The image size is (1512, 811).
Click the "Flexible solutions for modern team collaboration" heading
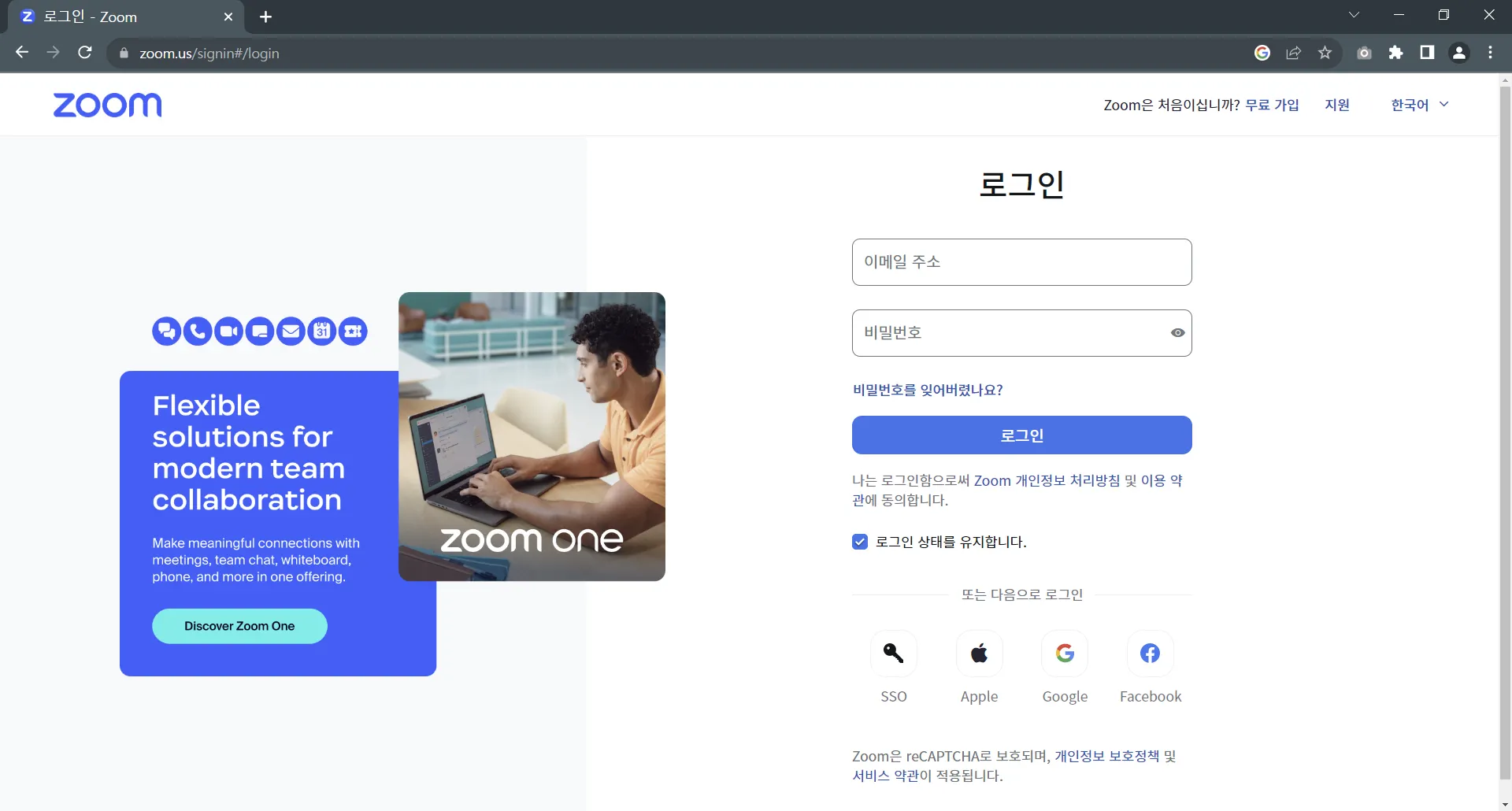[x=249, y=453]
